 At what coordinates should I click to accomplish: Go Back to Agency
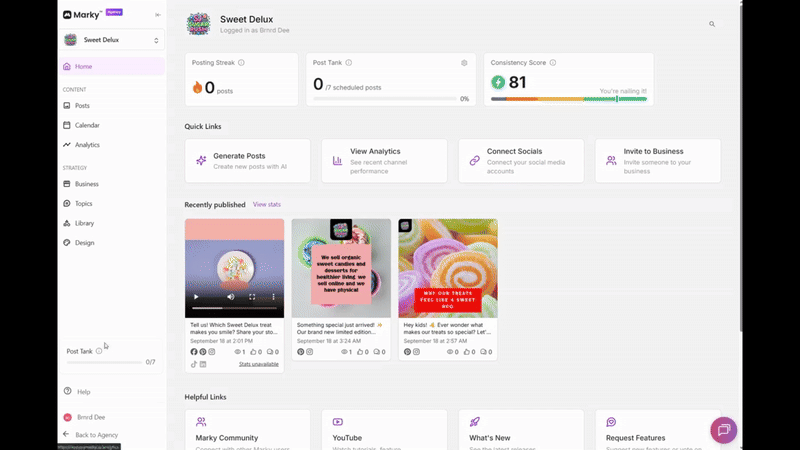[91, 435]
